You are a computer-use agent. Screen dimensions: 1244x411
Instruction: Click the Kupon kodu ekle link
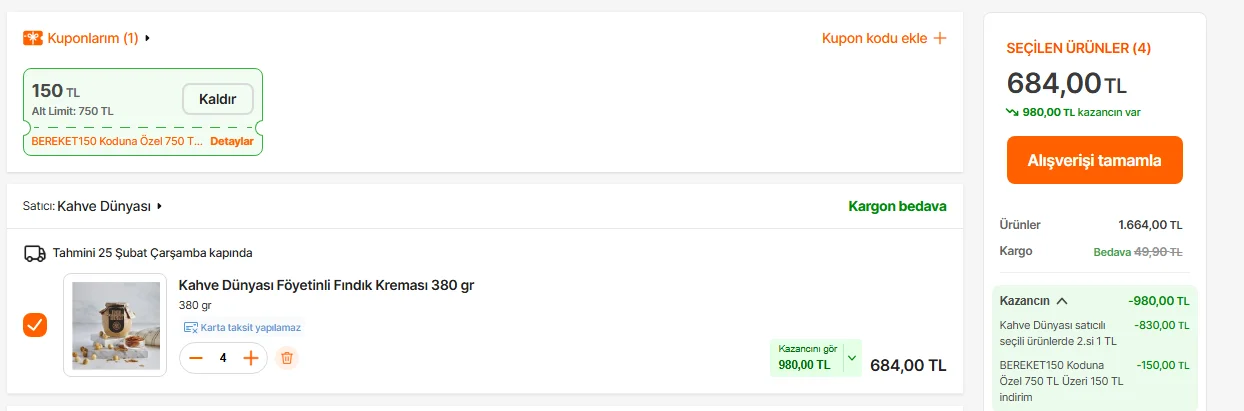pyautogui.click(x=874, y=39)
